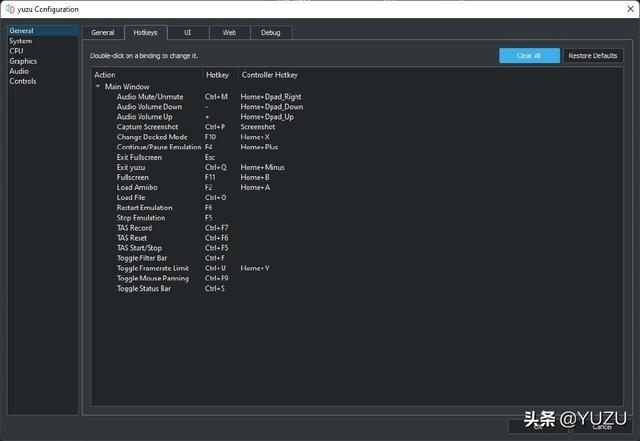Select the Audio Volume Down action
Viewport: 640px width, 441px height.
click(x=149, y=107)
